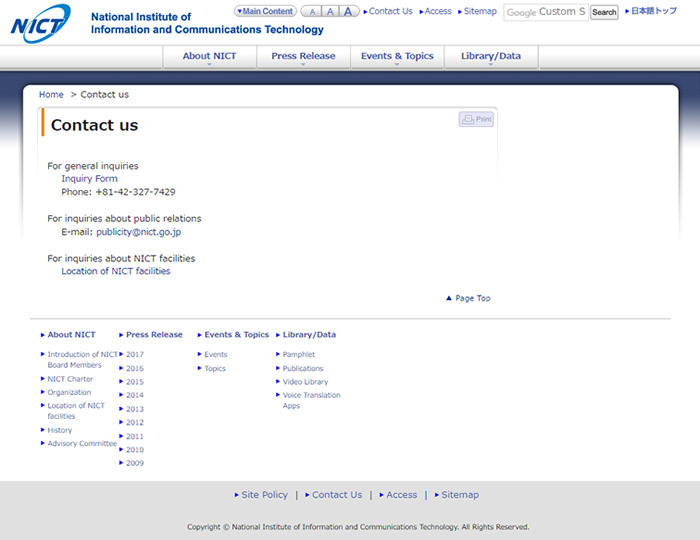700x540 pixels.
Task: Click the National Institute of Information title
Action: coord(207,23)
